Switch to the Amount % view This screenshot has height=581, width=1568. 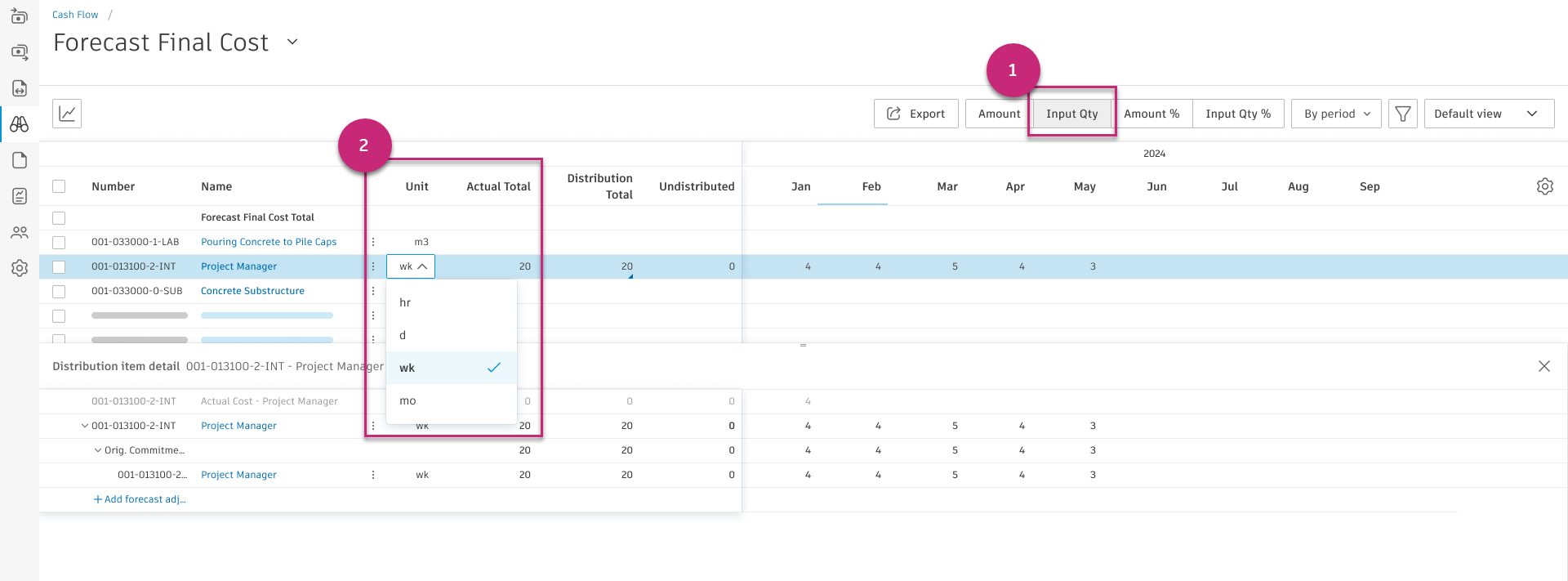(x=1151, y=114)
